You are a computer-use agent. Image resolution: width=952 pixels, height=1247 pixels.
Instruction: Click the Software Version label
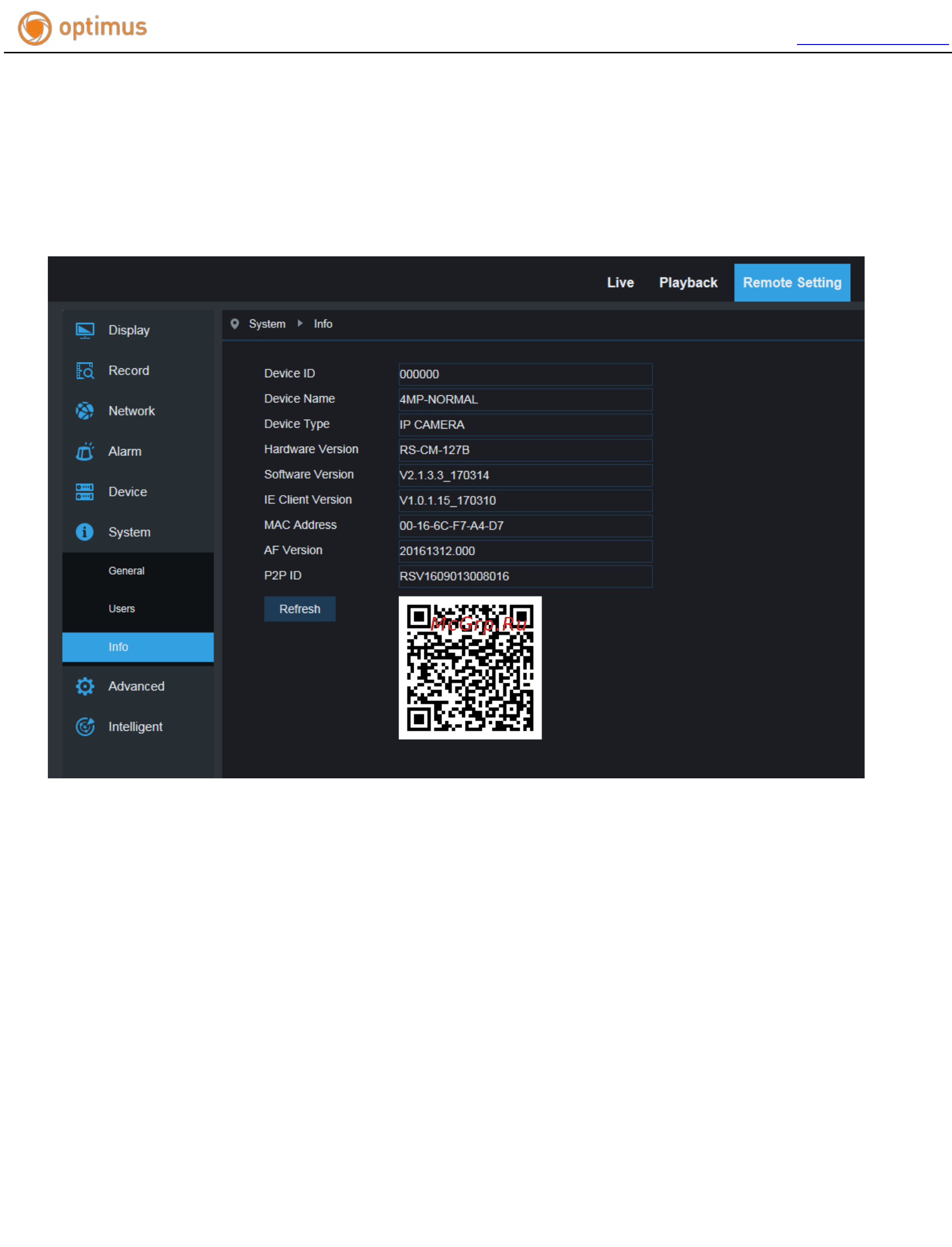click(309, 475)
